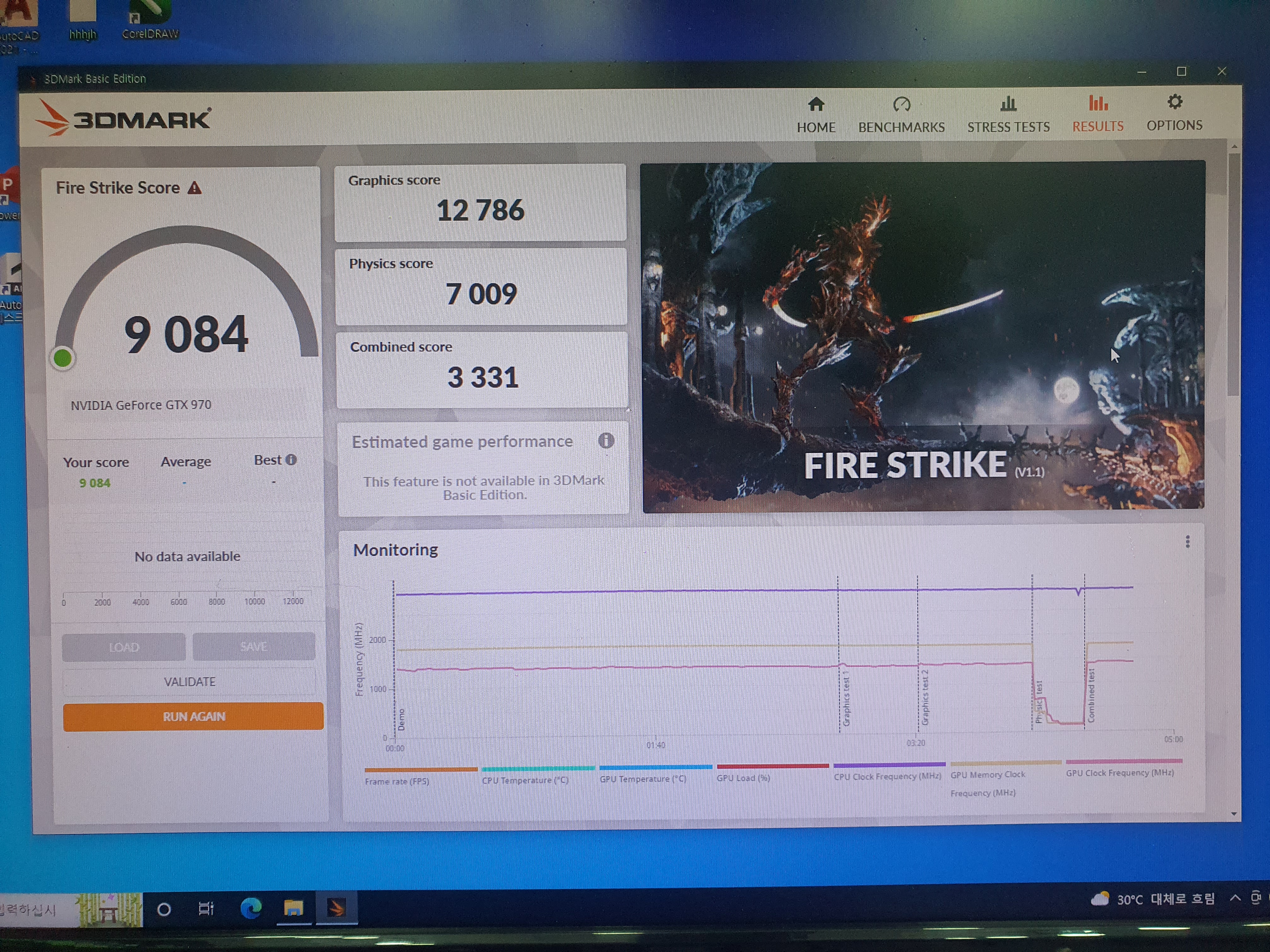Click the Combined score value 3 331

click(x=483, y=377)
